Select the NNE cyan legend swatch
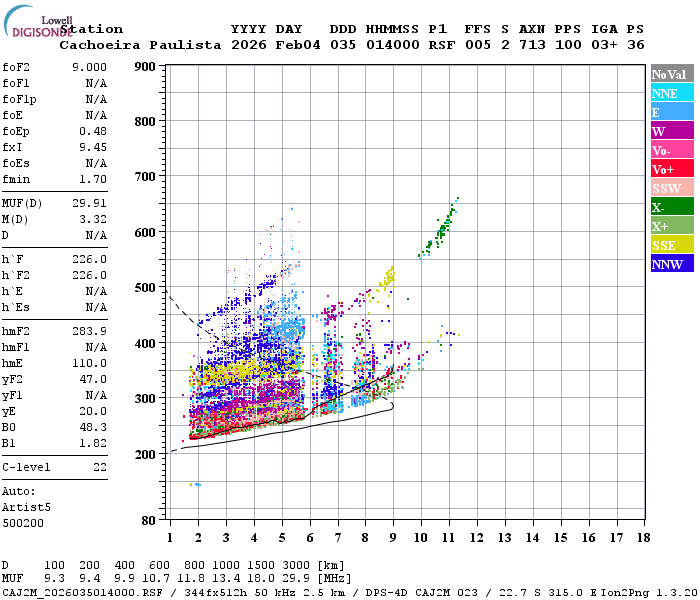This screenshot has width=700, height=600. pyautogui.click(x=672, y=93)
